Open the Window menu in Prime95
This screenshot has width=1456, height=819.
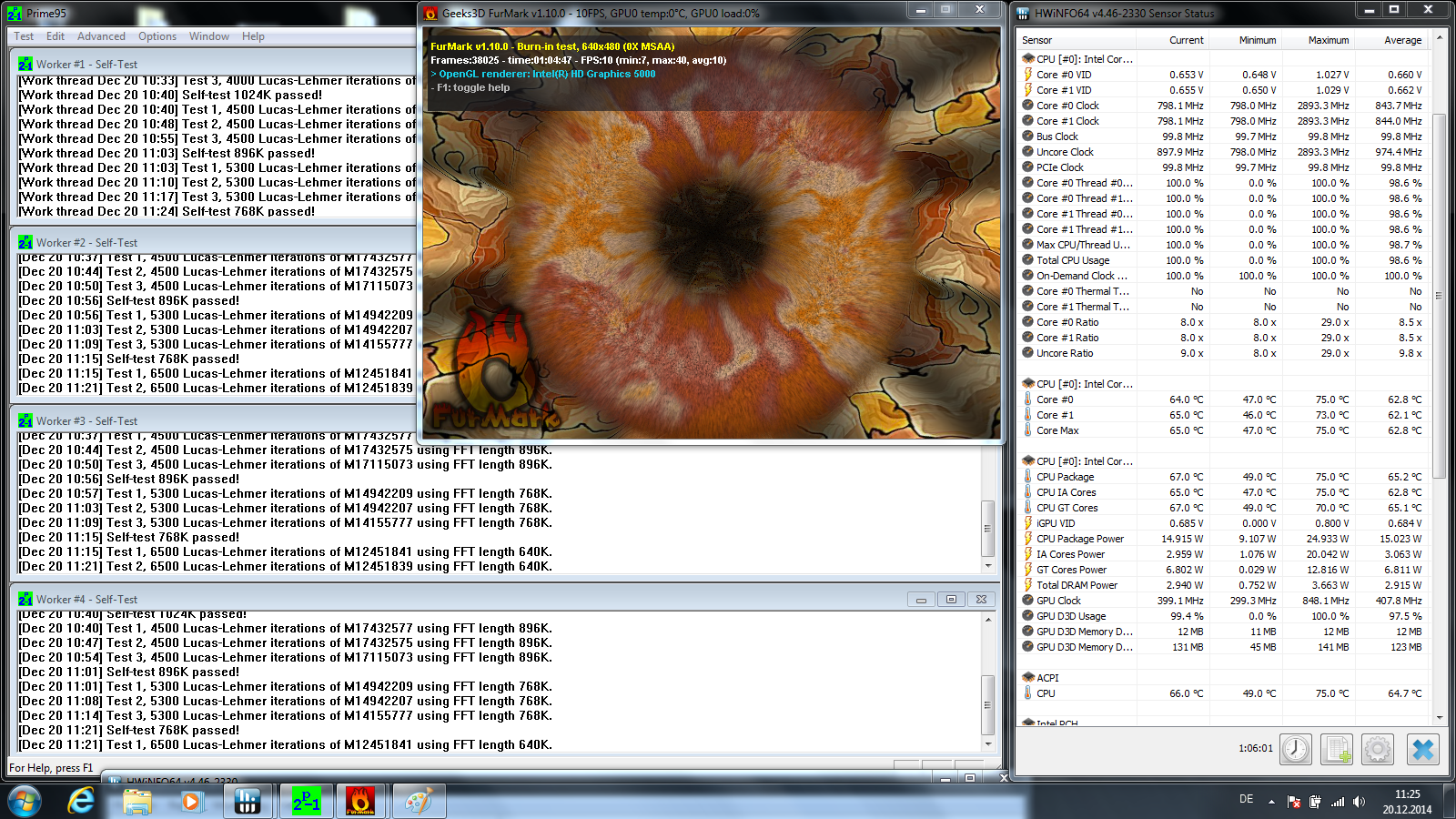pos(209,36)
